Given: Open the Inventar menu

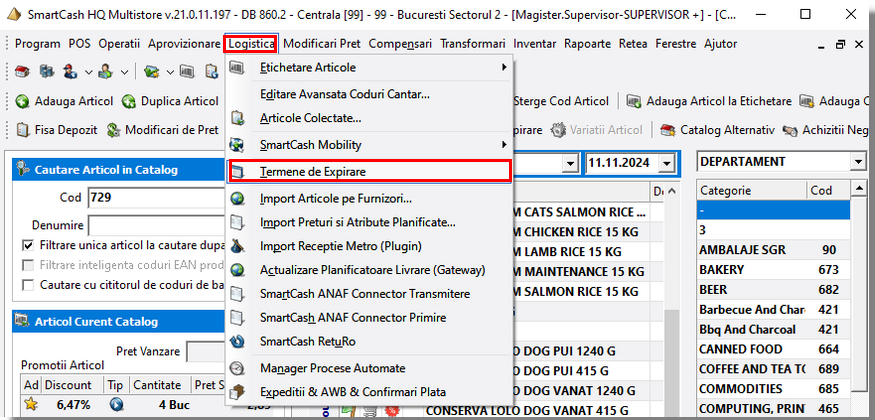Looking at the screenshot, I should point(535,44).
